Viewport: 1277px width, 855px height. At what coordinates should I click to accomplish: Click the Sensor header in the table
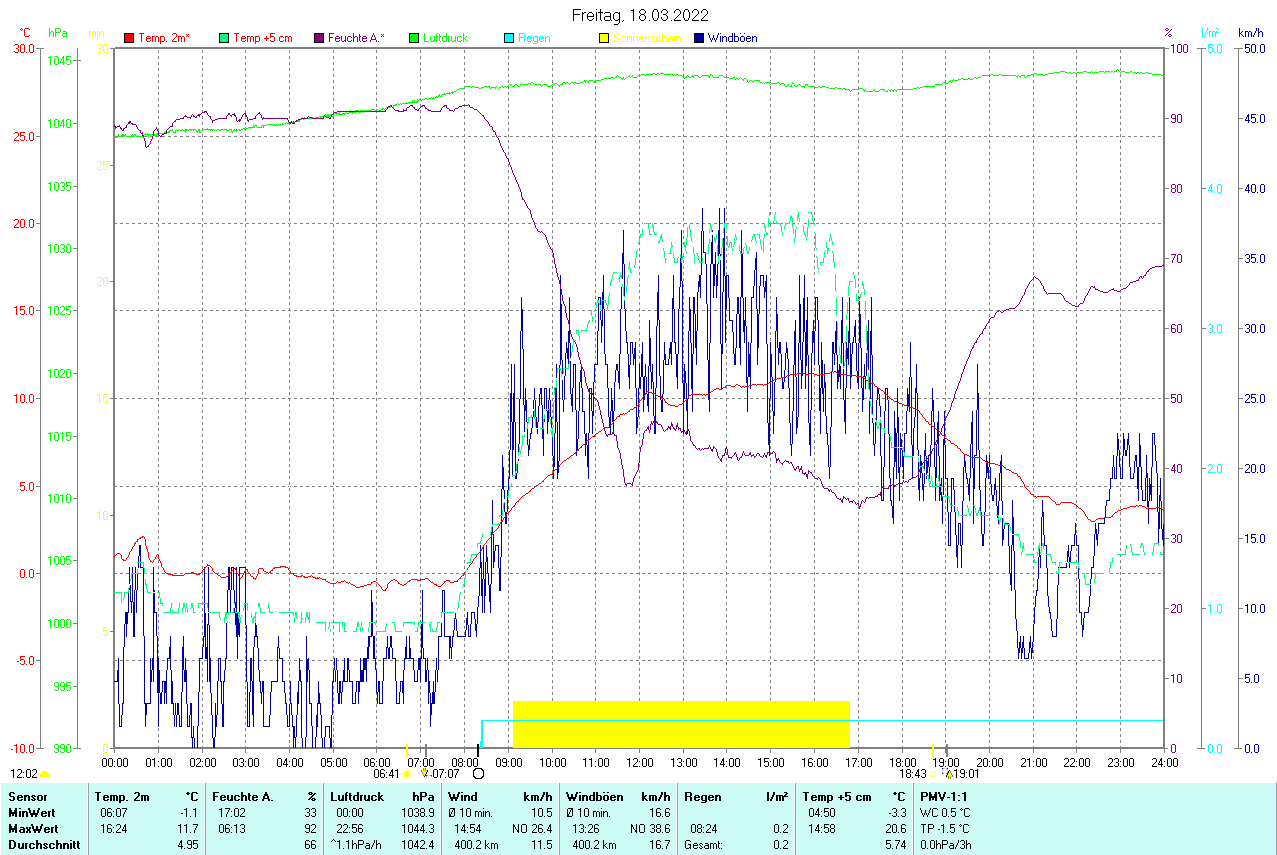click(x=27, y=797)
